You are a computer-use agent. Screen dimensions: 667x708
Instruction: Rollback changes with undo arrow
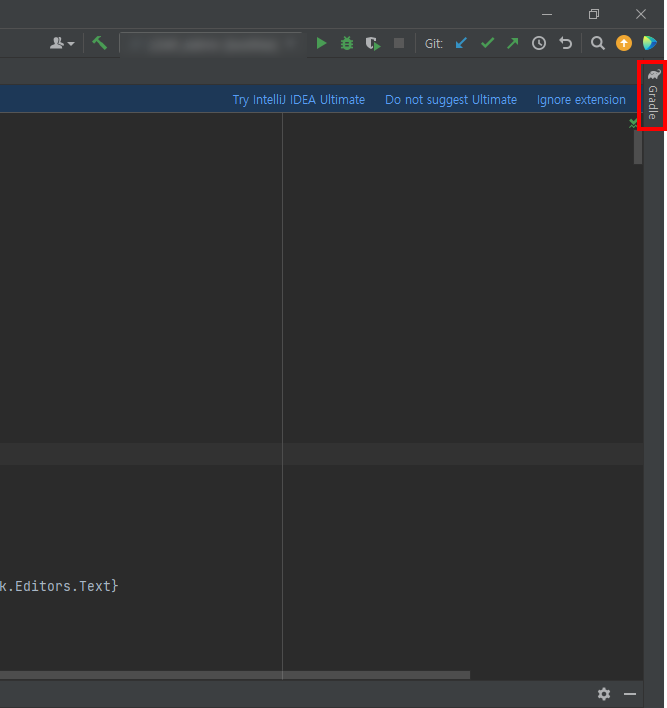click(x=565, y=43)
